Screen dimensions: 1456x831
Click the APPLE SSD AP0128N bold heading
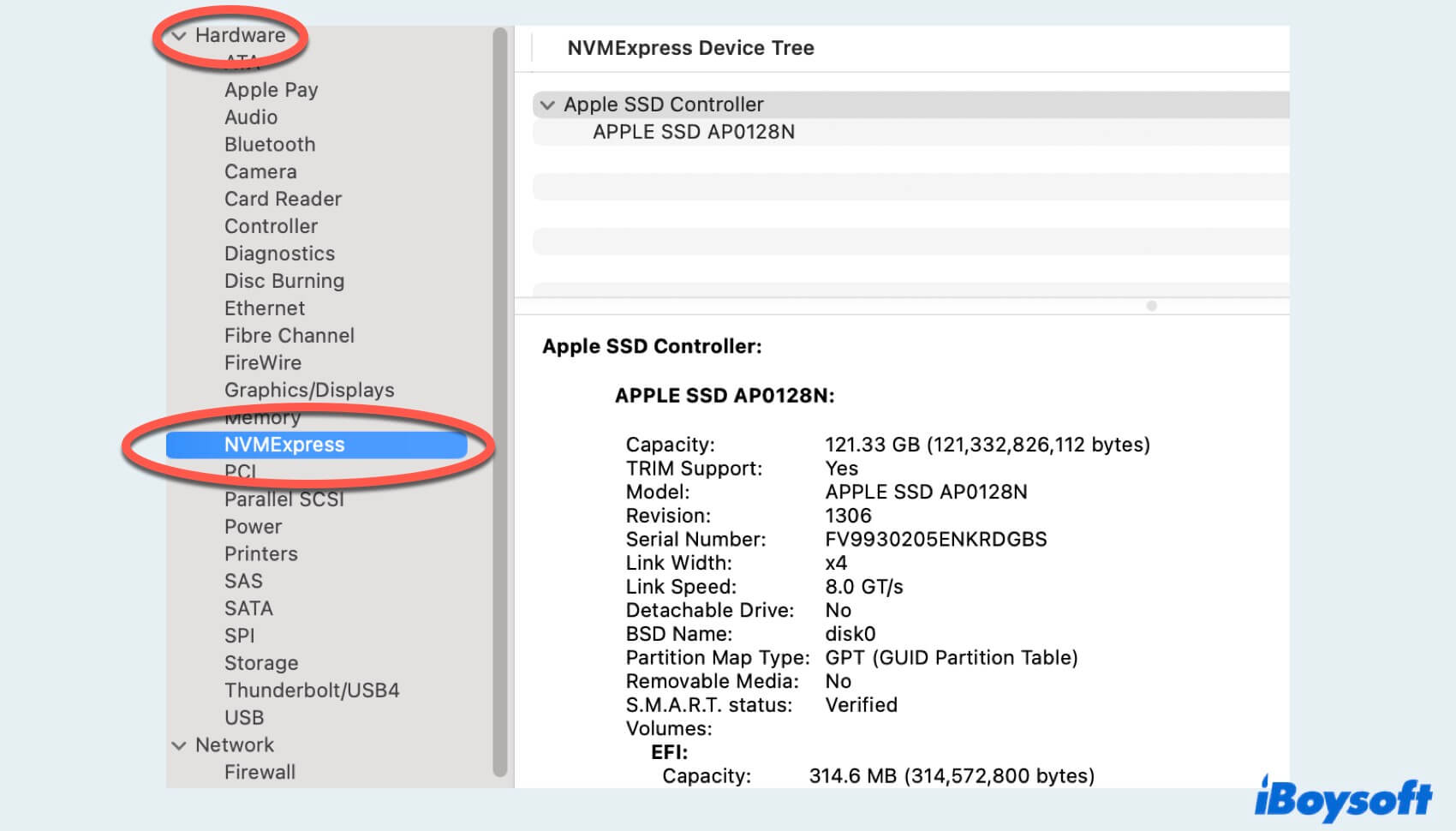click(x=725, y=396)
